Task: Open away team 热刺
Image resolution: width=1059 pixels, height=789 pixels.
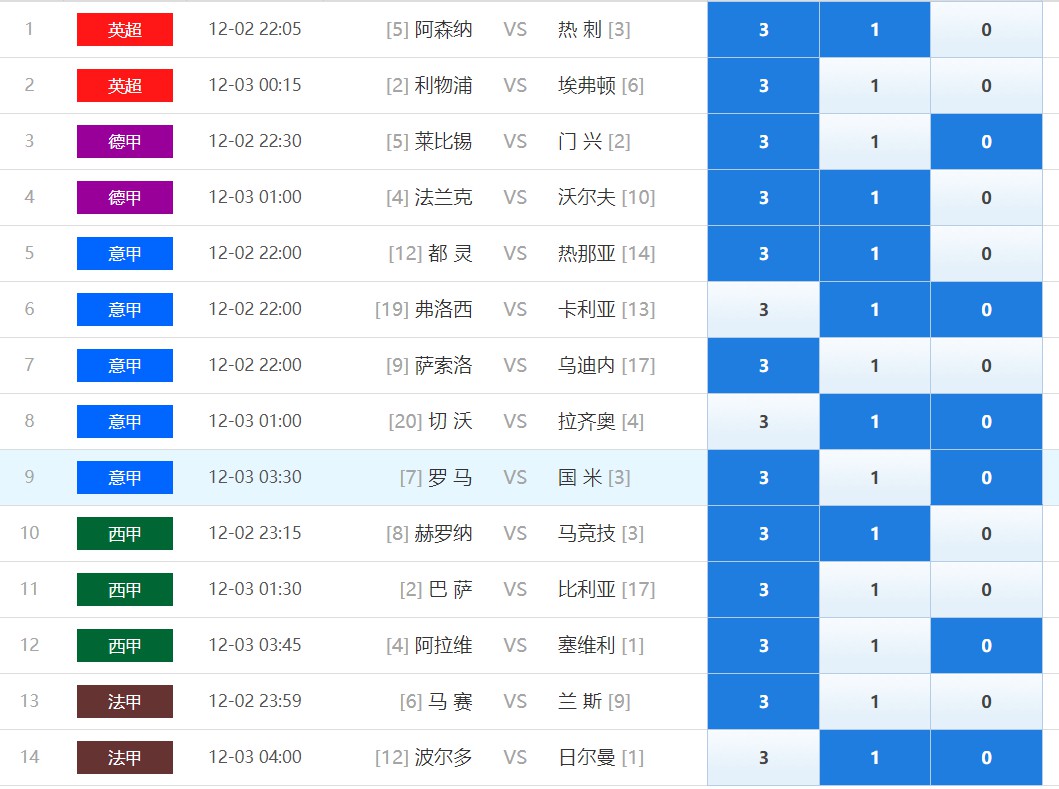Action: pos(579,30)
